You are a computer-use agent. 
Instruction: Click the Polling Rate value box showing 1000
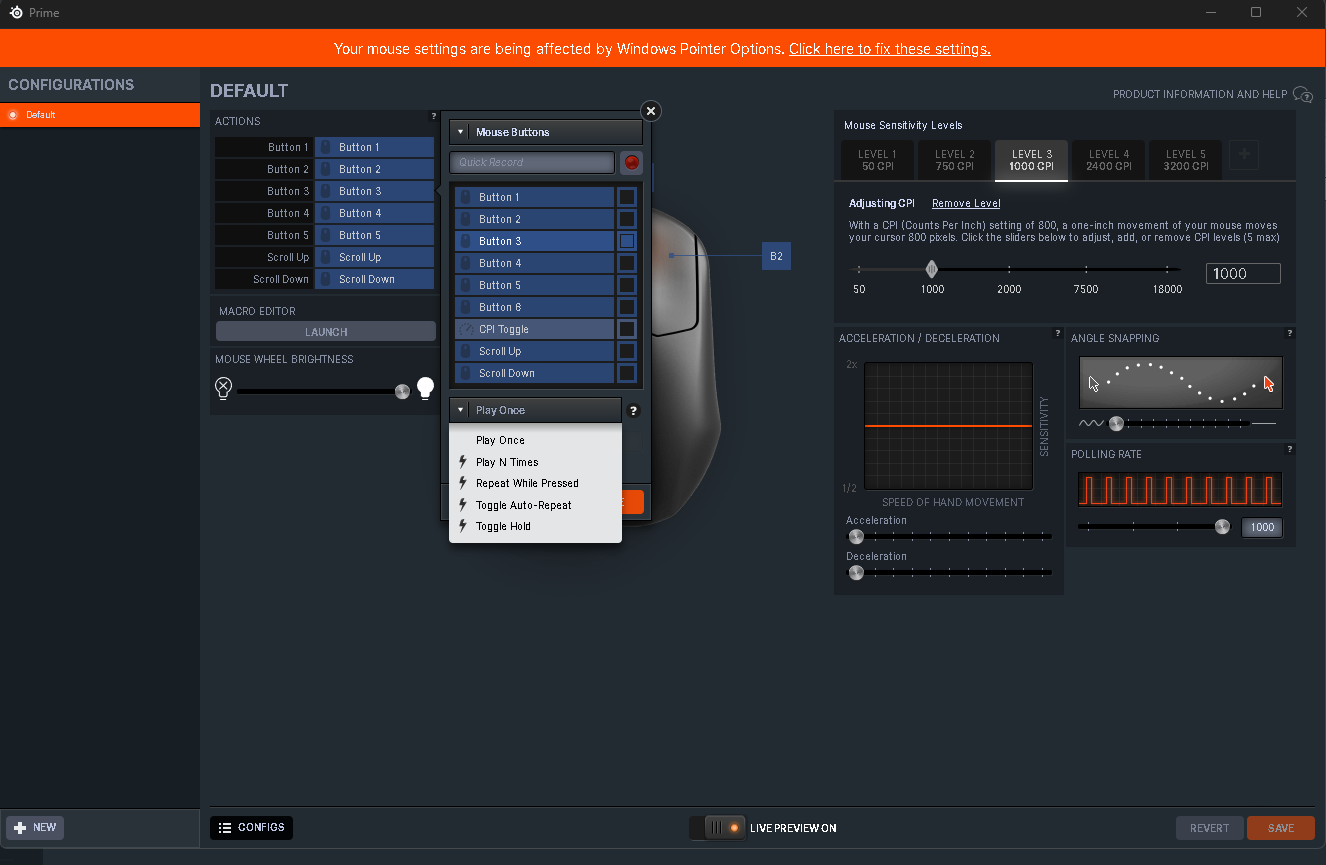click(1262, 528)
